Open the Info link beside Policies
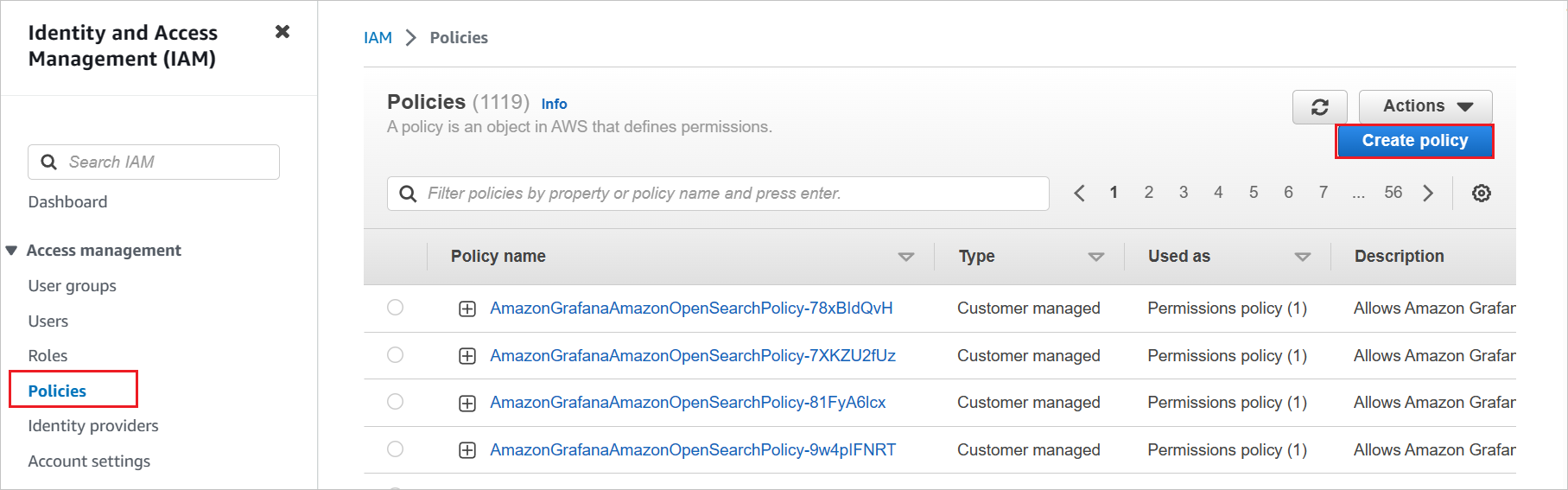Screen dimensions: 1568x490 pyautogui.click(x=554, y=104)
